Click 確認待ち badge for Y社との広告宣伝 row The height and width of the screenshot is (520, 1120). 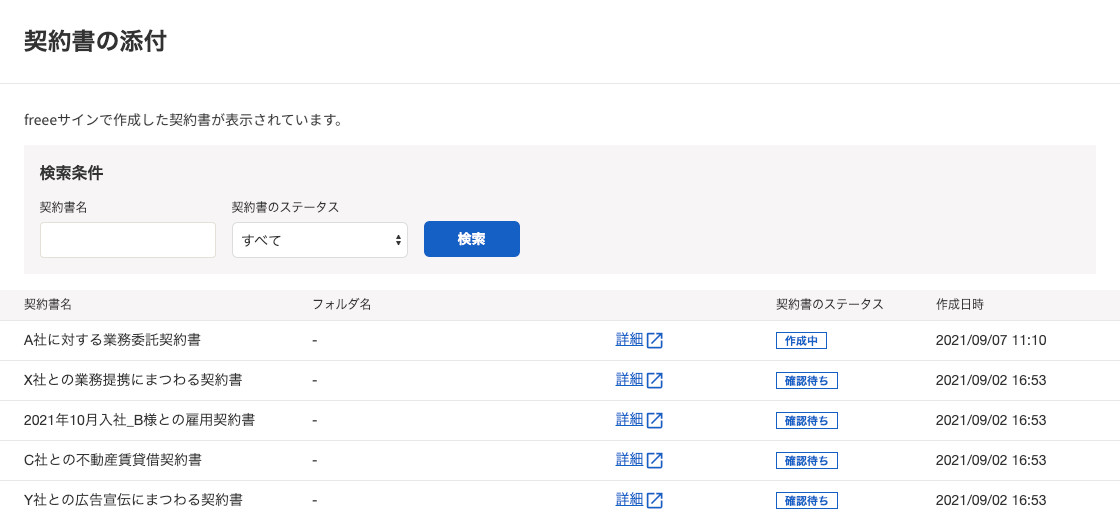[807, 500]
